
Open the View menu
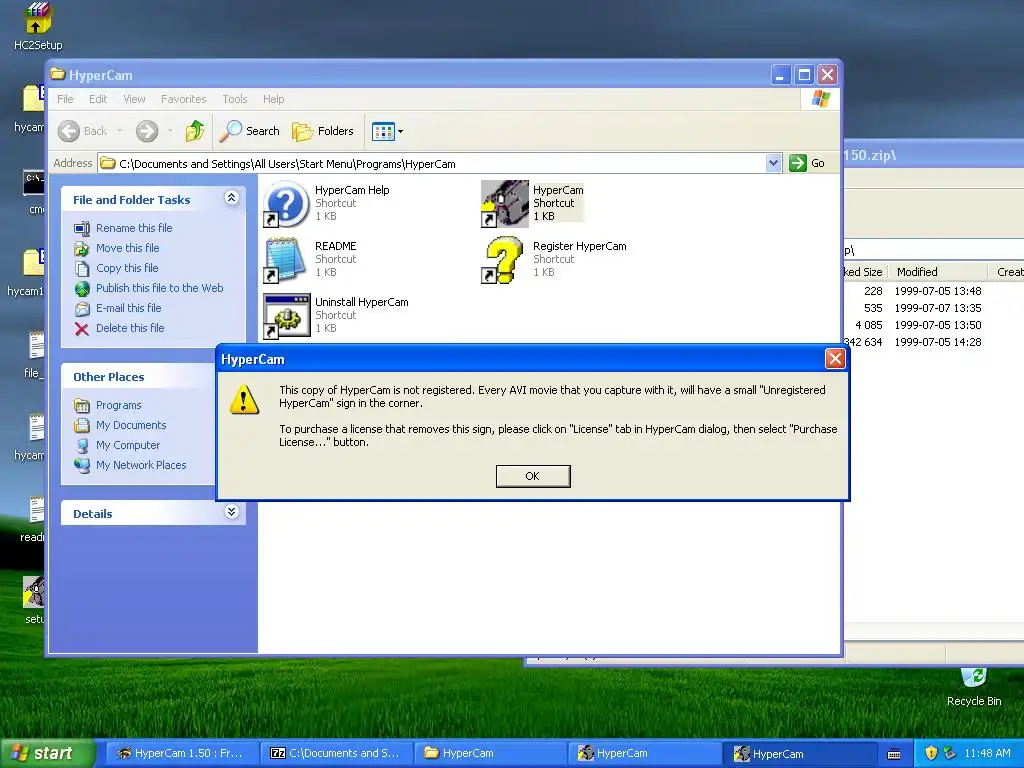tap(134, 99)
